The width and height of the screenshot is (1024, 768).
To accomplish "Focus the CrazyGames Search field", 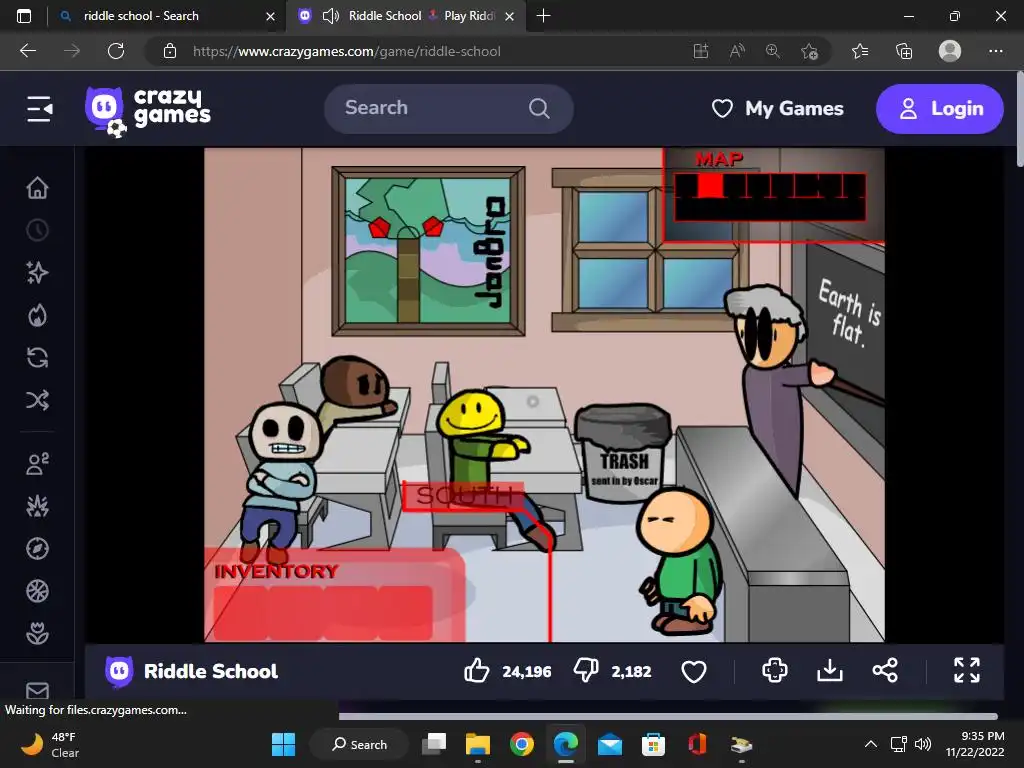I will [449, 108].
